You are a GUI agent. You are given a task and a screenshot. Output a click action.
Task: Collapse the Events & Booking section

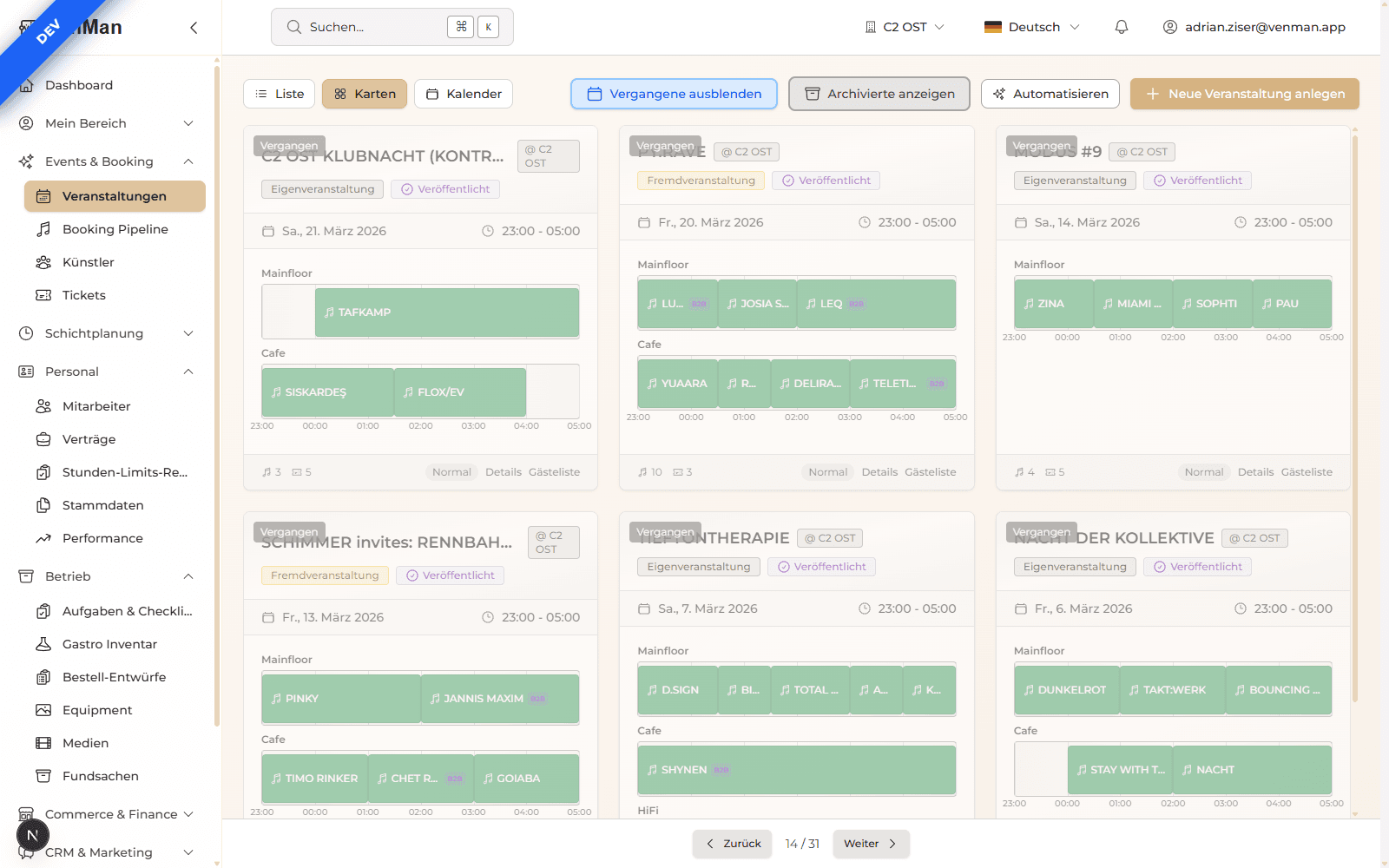coord(106,161)
